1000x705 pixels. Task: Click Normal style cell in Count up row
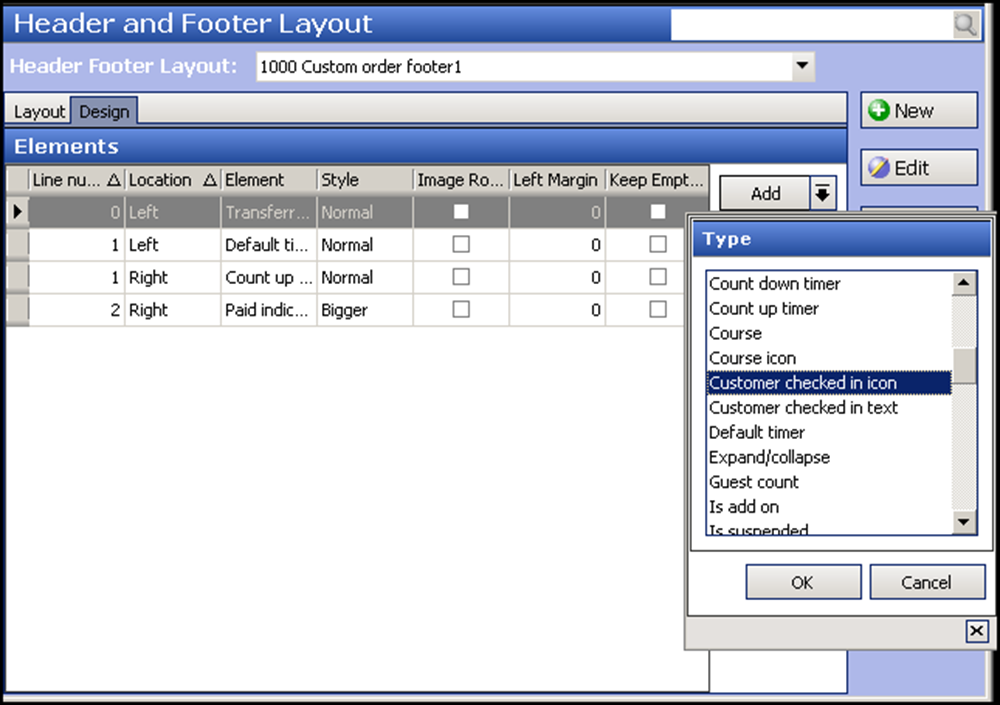[x=365, y=277]
